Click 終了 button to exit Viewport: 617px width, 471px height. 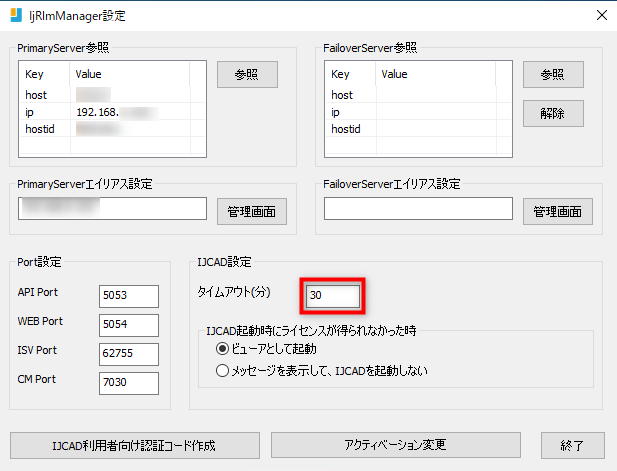[x=573, y=445]
